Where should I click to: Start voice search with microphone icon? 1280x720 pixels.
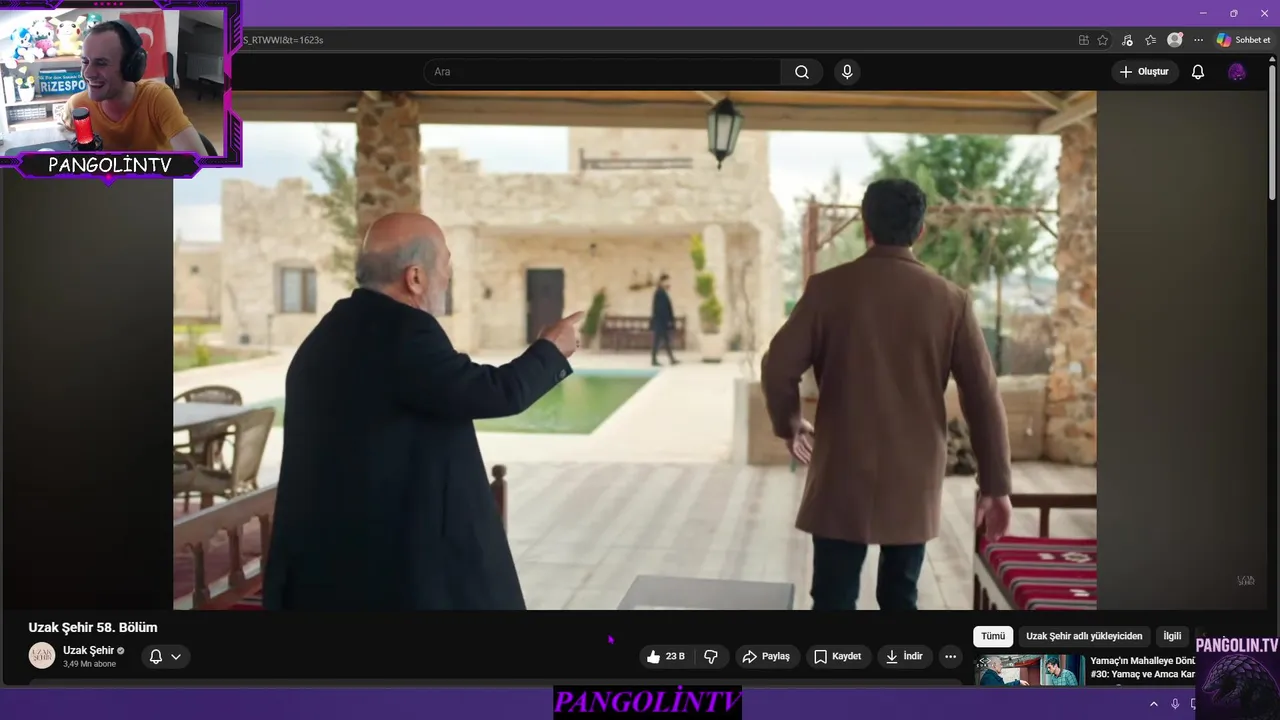coord(847,72)
